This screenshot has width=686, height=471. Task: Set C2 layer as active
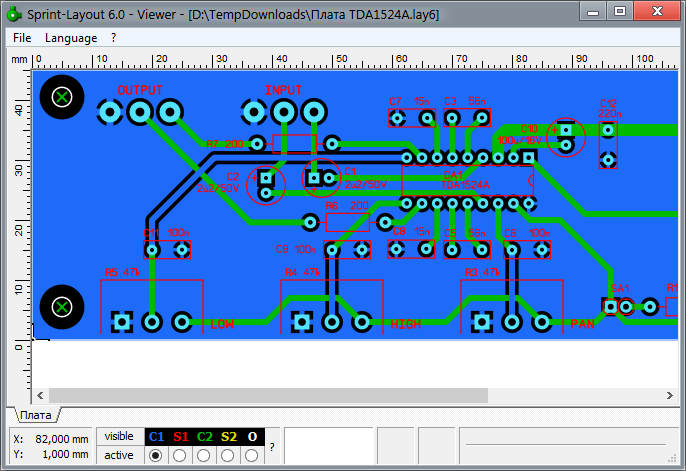203,456
